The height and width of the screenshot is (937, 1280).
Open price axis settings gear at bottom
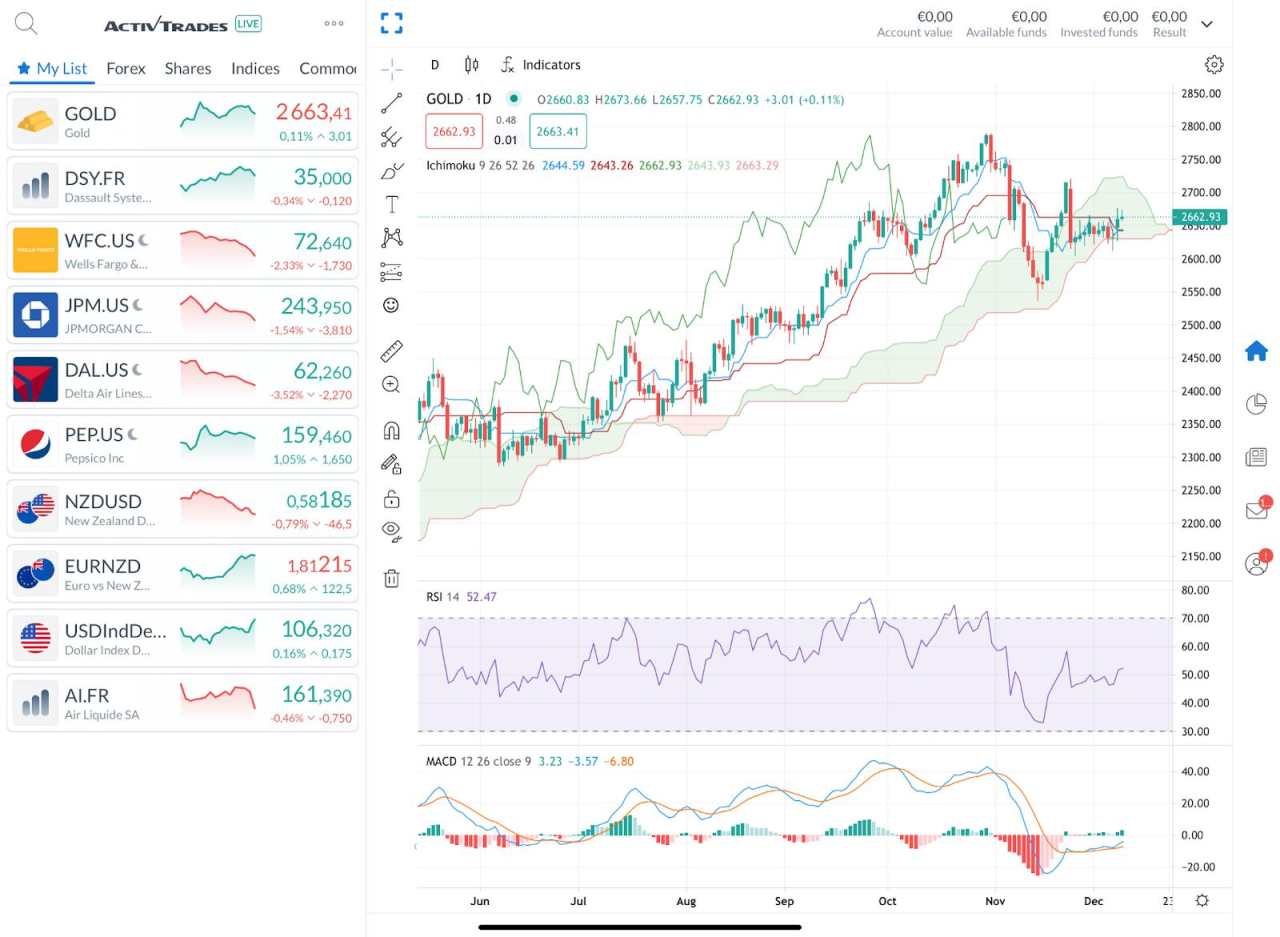[x=1202, y=900]
